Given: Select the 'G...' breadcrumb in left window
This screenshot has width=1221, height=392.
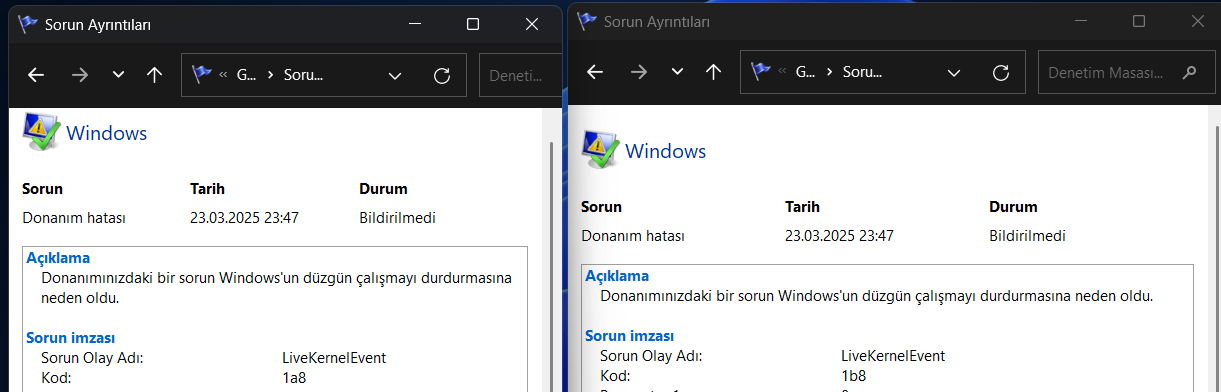Looking at the screenshot, I should [x=246, y=75].
